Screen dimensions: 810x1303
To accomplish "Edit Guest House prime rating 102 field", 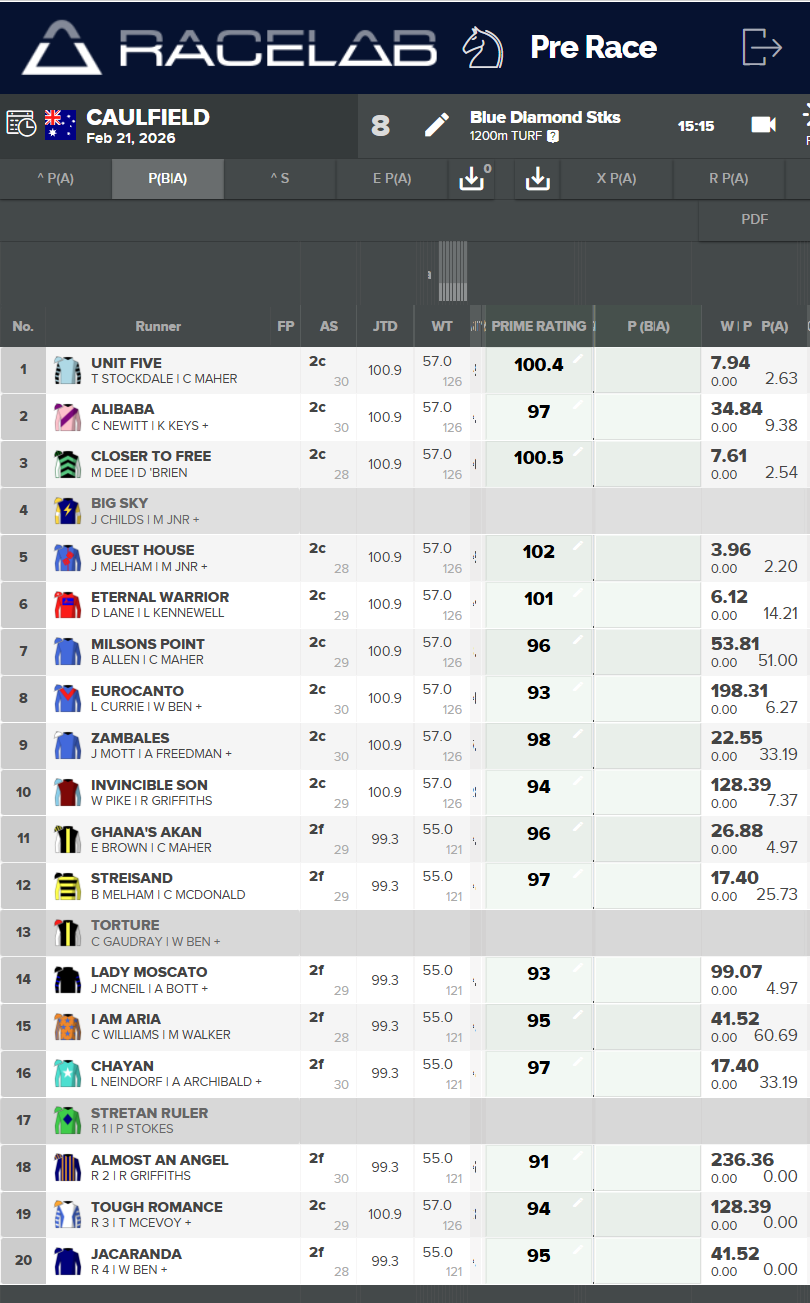I will 539,552.
